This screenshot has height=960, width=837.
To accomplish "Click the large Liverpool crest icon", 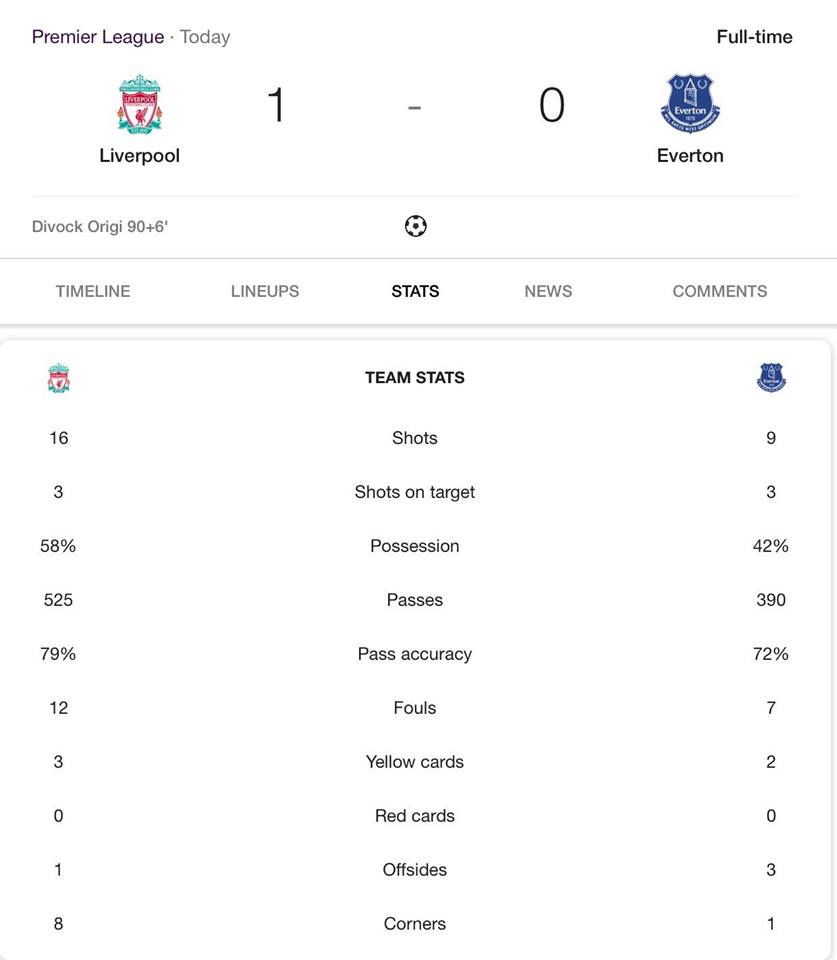I will pos(140,104).
